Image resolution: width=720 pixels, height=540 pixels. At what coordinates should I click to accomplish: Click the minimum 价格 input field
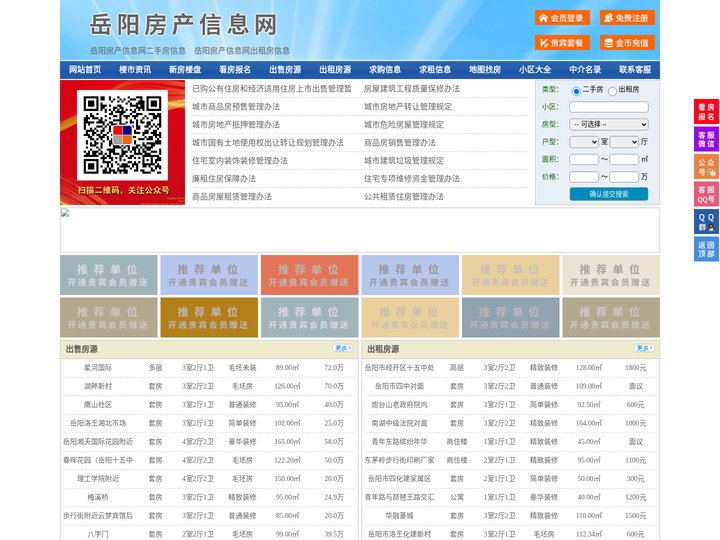(584, 177)
